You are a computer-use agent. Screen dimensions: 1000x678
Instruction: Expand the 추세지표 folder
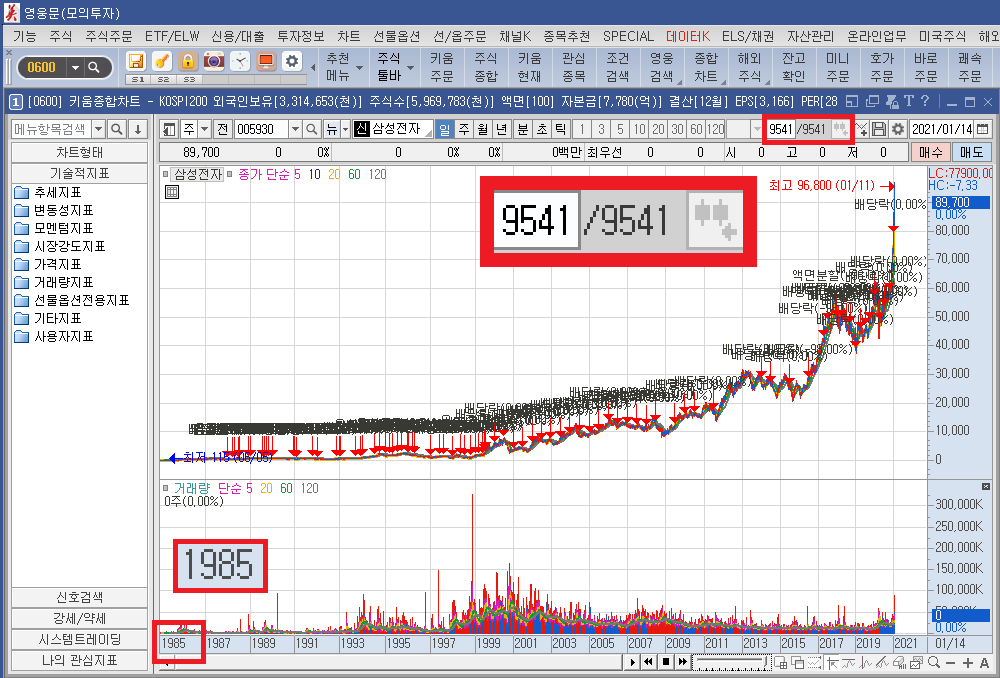click(48, 193)
